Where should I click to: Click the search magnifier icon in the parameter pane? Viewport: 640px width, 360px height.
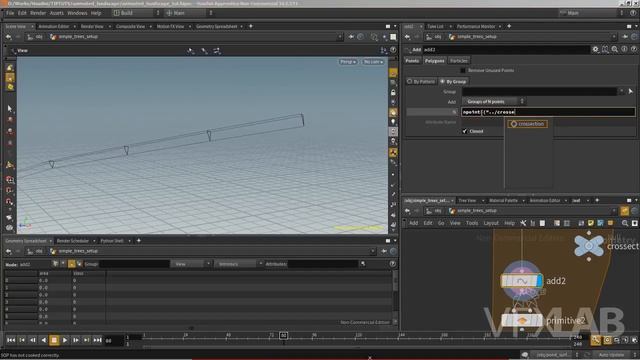coord(615,49)
